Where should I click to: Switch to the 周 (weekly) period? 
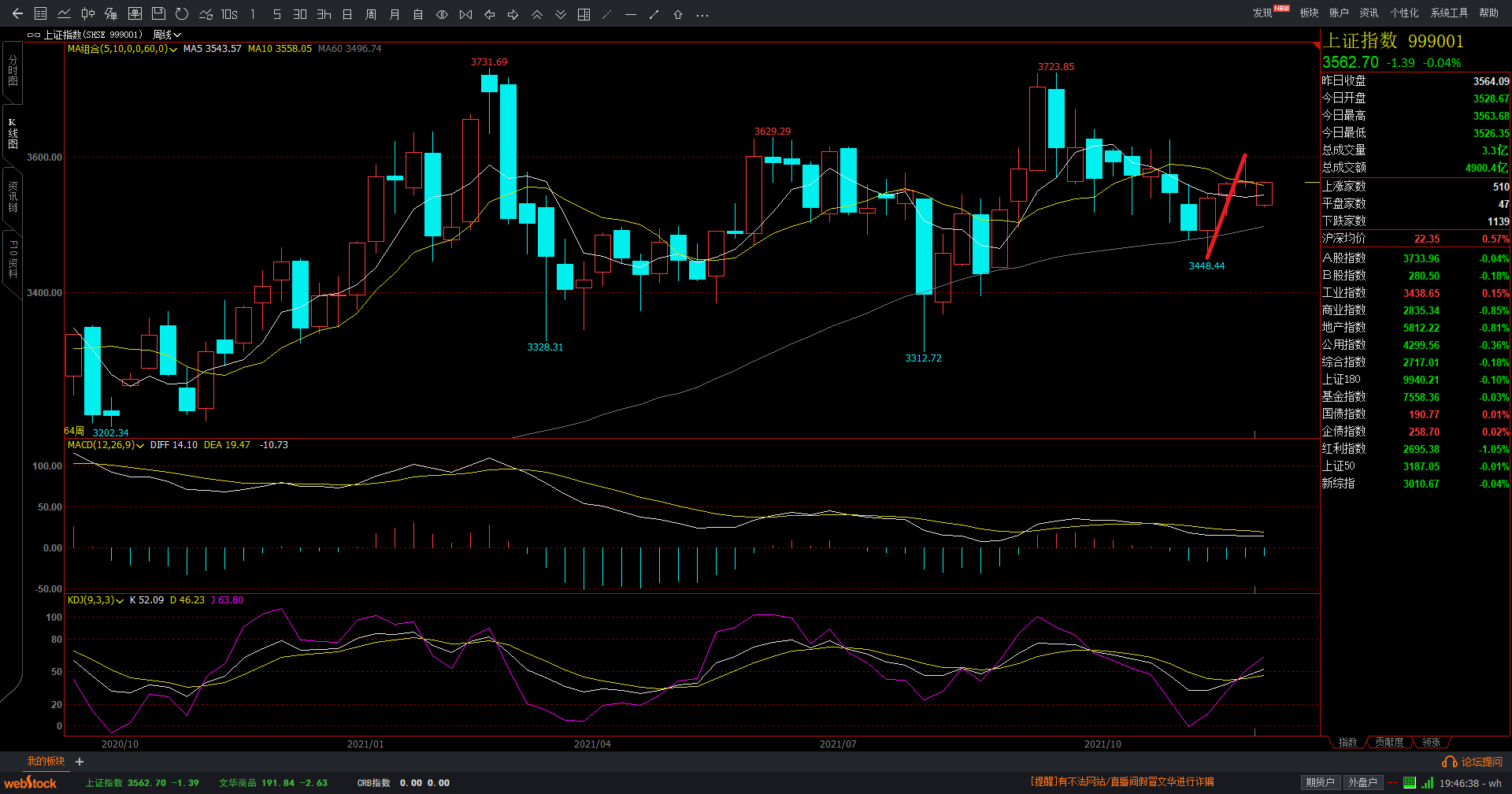tap(371, 14)
